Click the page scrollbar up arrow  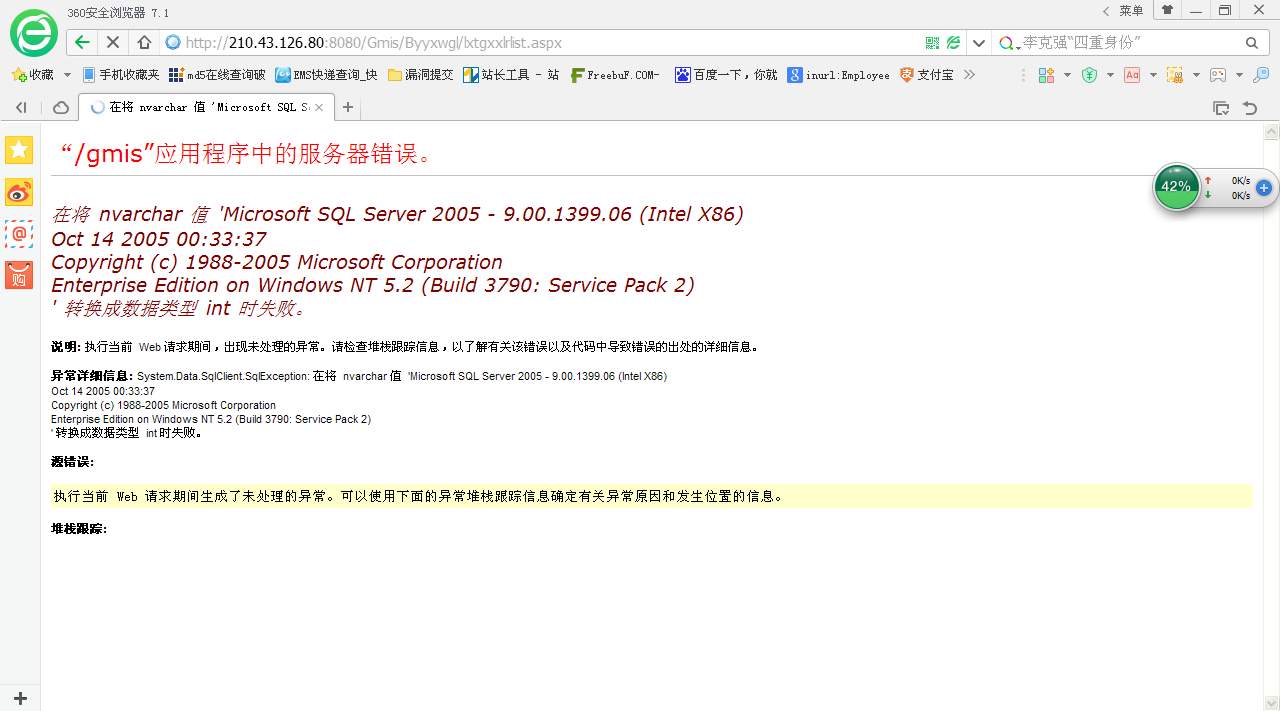[1271, 131]
